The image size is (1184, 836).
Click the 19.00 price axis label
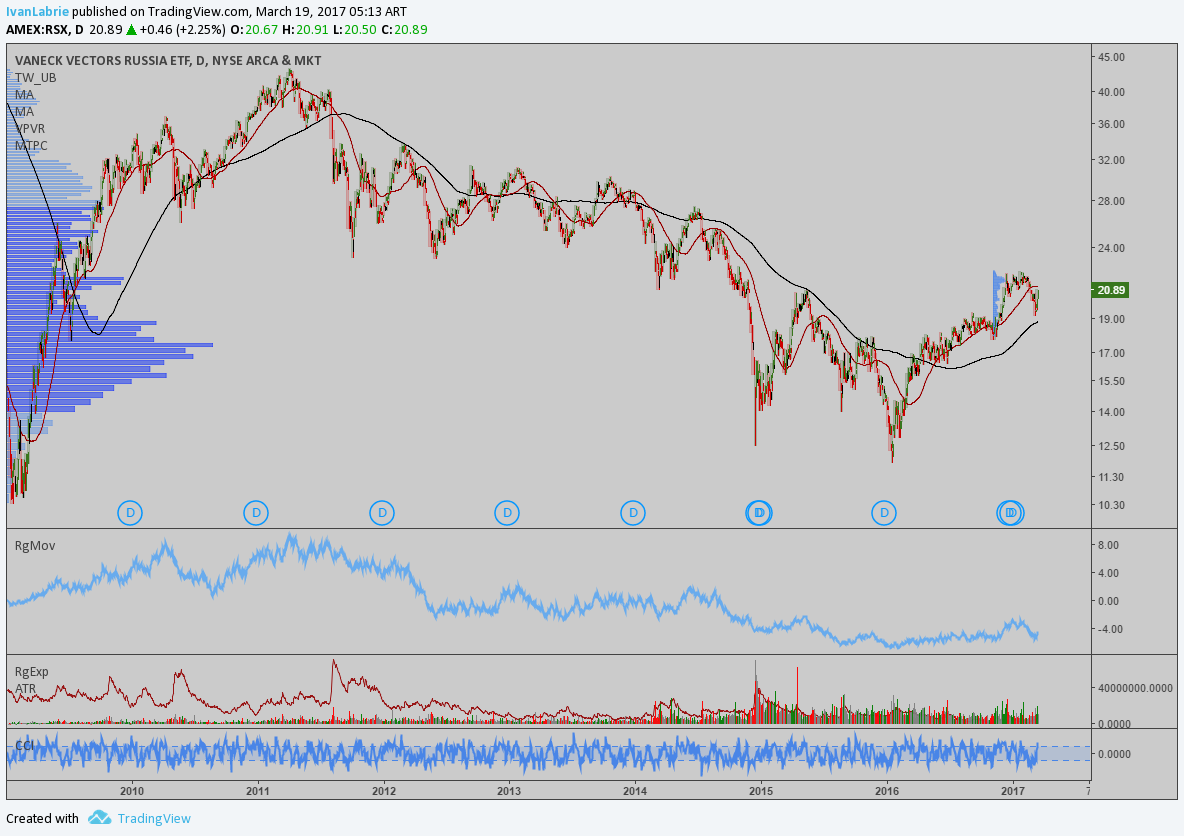pos(1112,319)
